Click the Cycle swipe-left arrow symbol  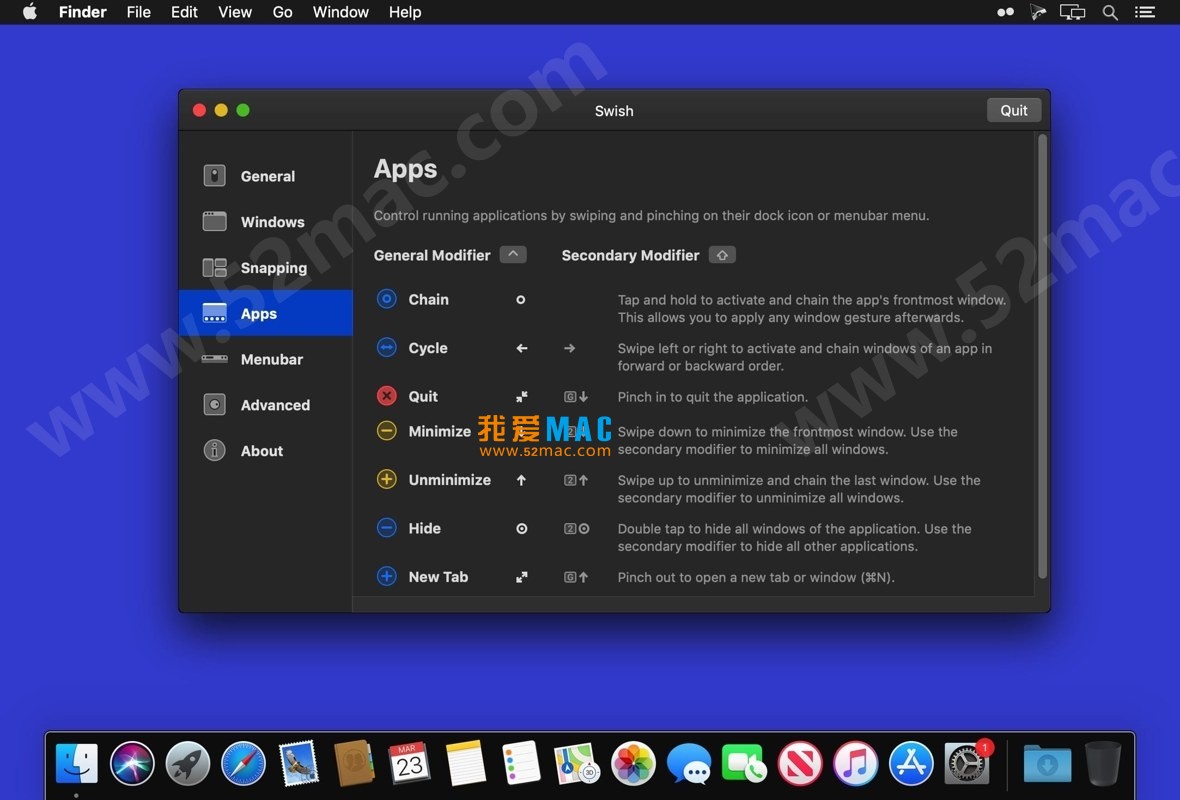pos(522,348)
